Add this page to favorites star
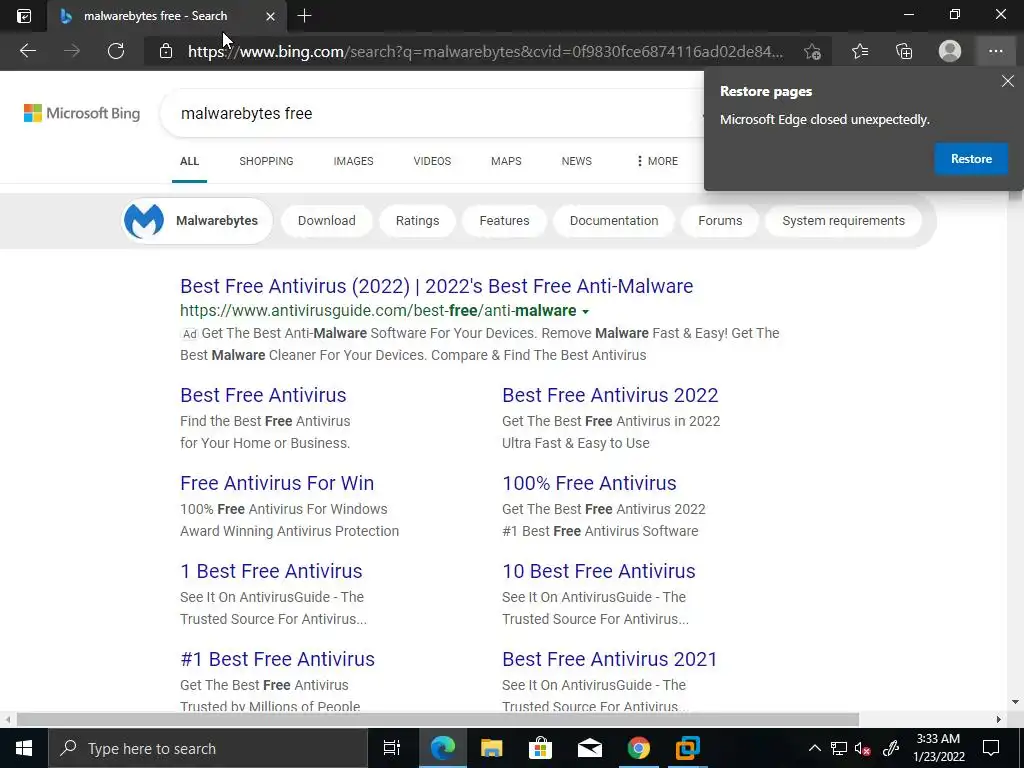The image size is (1024, 768). 812,51
